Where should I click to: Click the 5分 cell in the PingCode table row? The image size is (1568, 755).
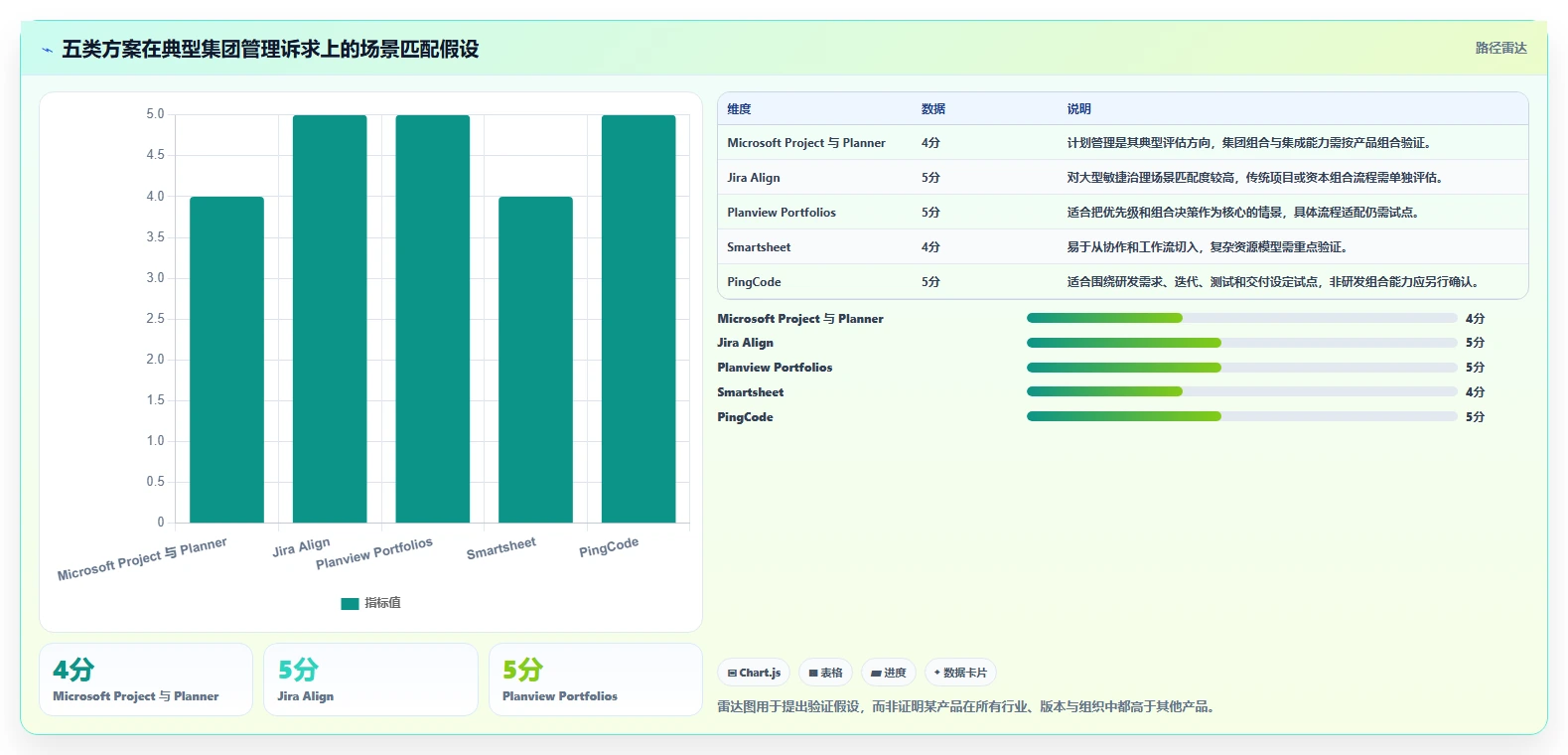point(930,282)
